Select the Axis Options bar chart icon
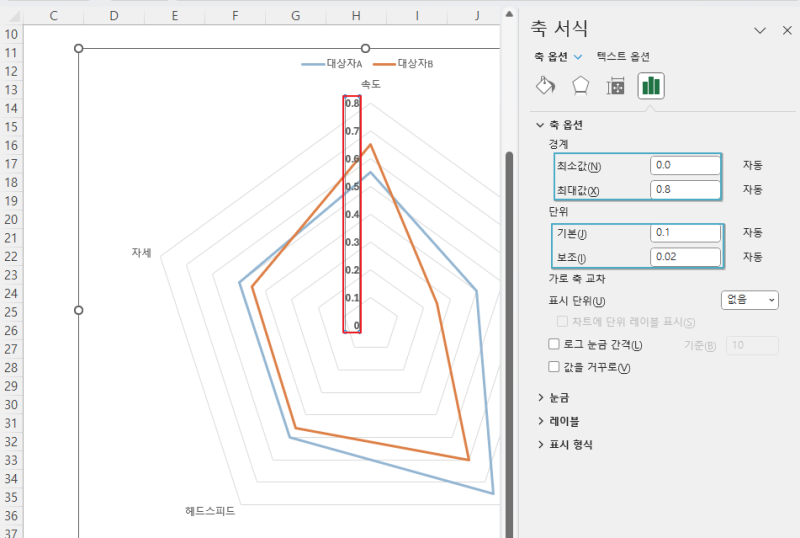800x538 pixels. [x=651, y=86]
